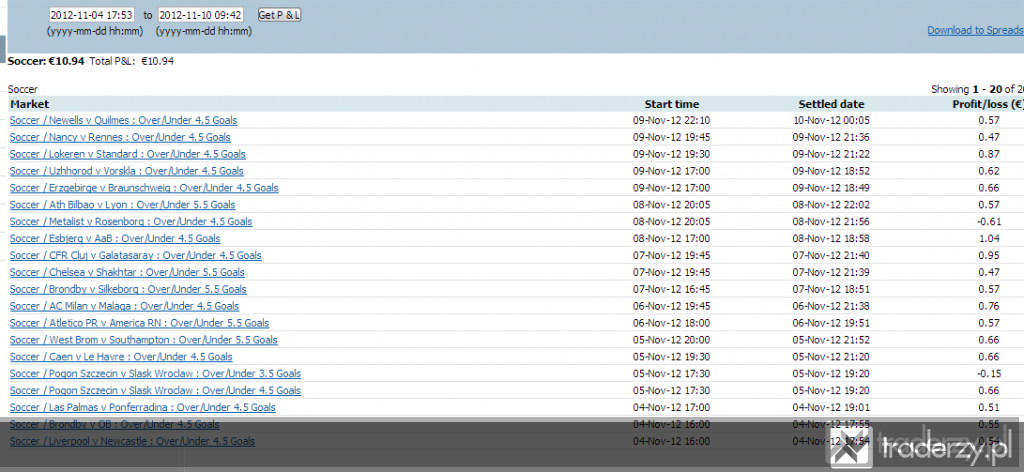Select the Total P&L €10.94 text
Image resolution: width=1024 pixels, height=472 pixels.
pyautogui.click(x=131, y=61)
